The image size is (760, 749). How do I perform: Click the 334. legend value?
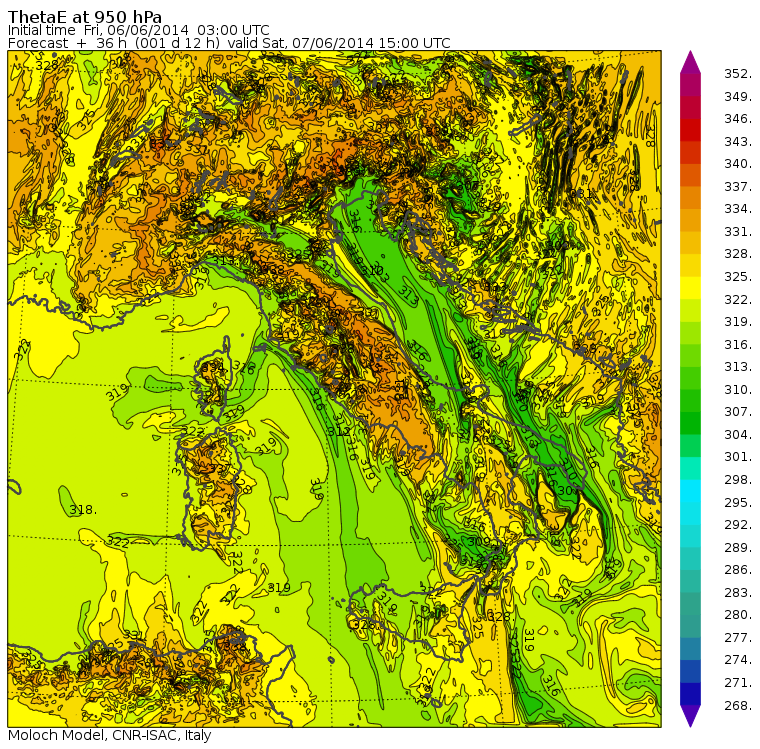pyautogui.click(x=738, y=209)
